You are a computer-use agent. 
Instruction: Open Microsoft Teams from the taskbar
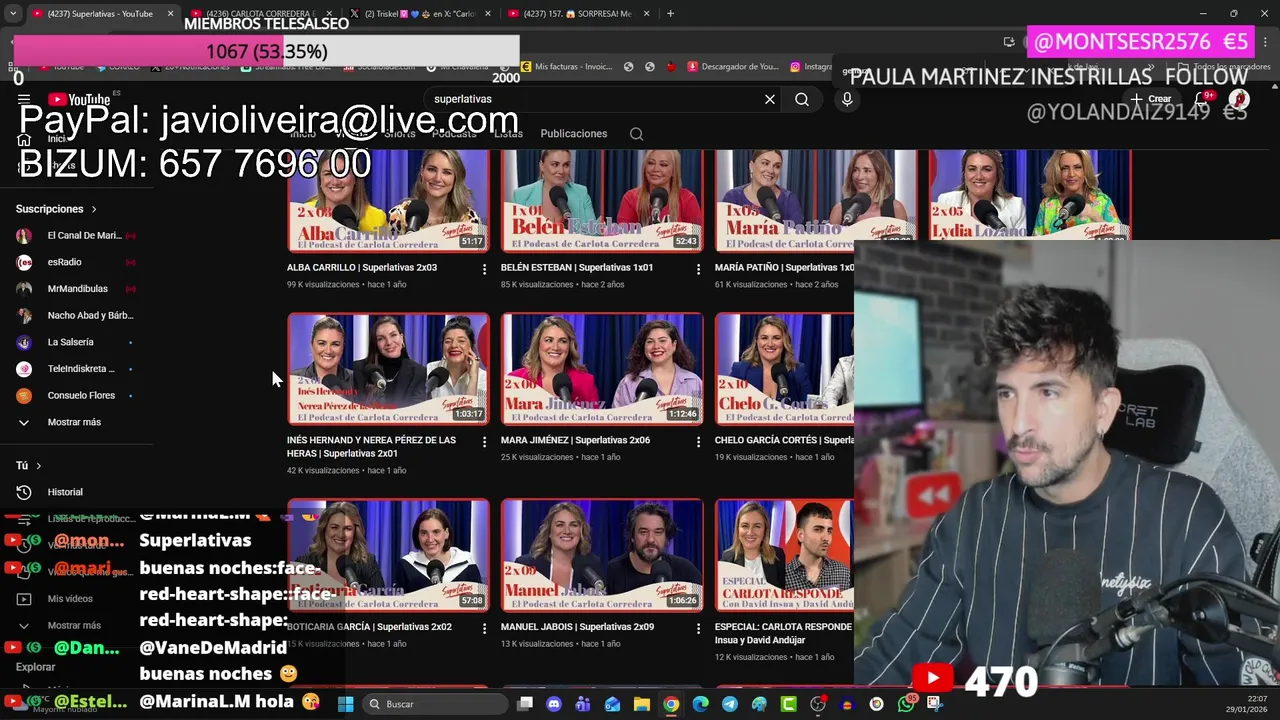(x=583, y=704)
